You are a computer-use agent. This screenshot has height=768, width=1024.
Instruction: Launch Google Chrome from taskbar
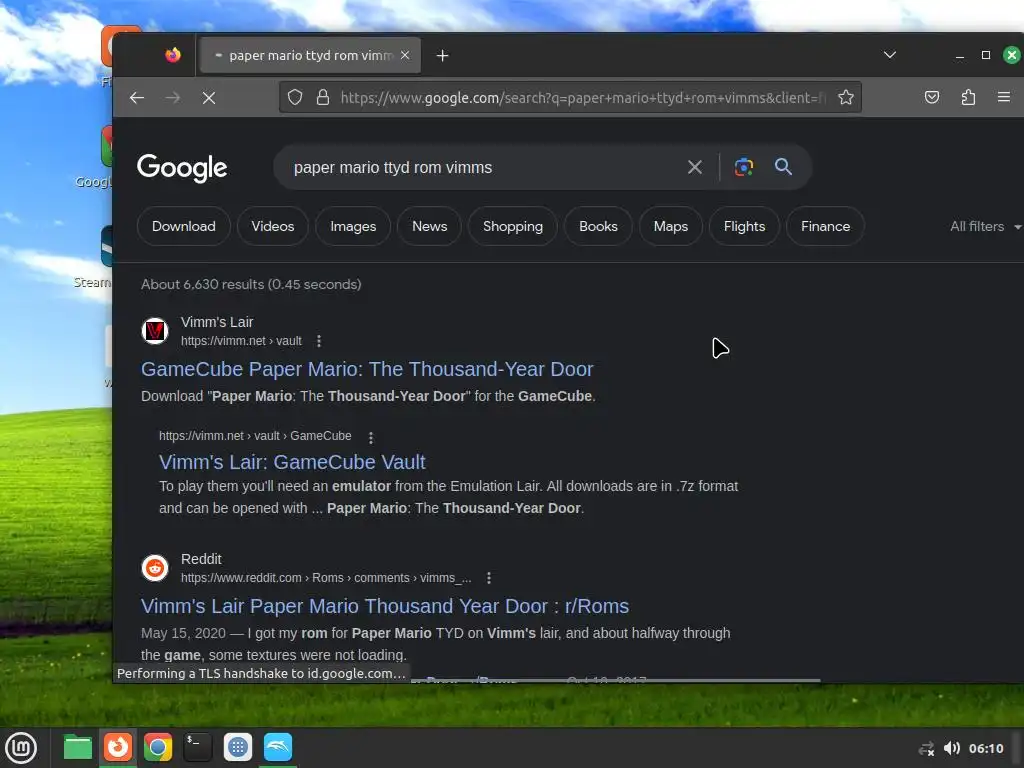point(157,747)
